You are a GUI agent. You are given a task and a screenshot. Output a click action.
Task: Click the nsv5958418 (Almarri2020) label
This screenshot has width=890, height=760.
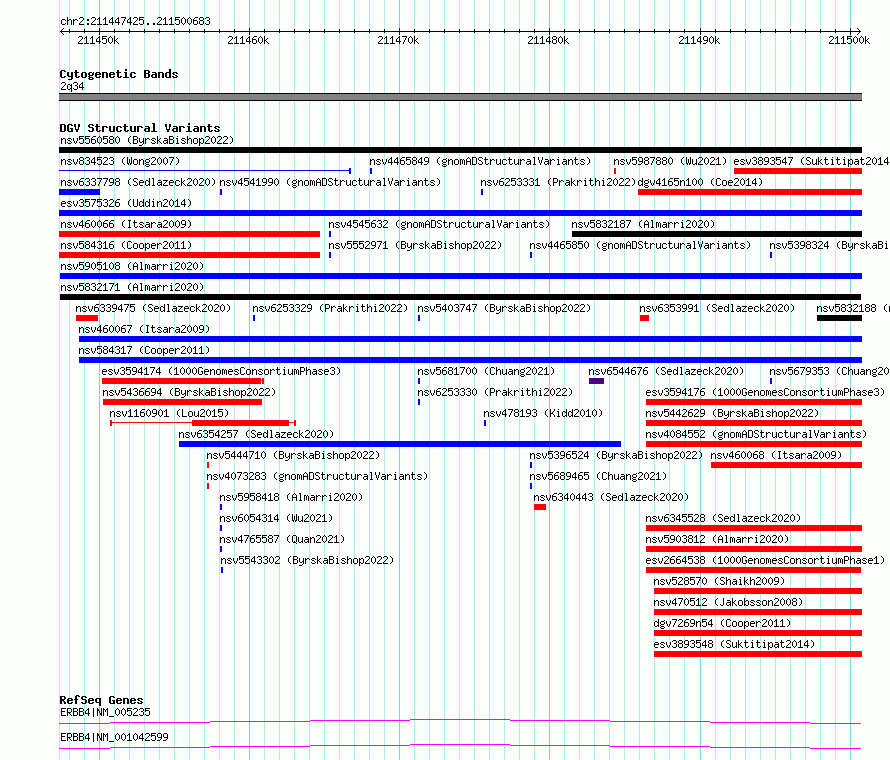click(291, 497)
